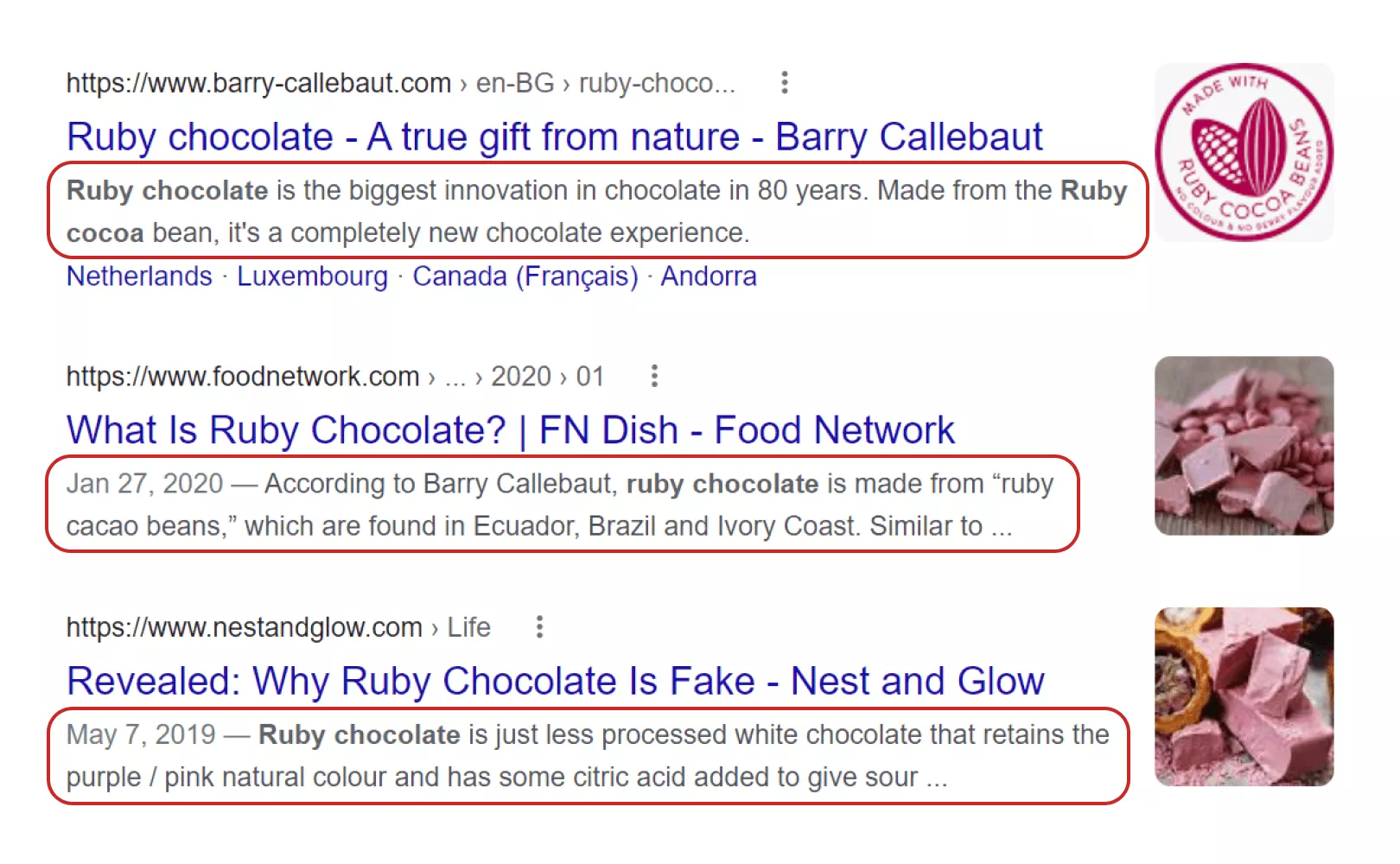Click the Food Network ruby chocolate pieces thumbnail
Image resolution: width=1400 pixels, height=864 pixels.
click(1244, 446)
